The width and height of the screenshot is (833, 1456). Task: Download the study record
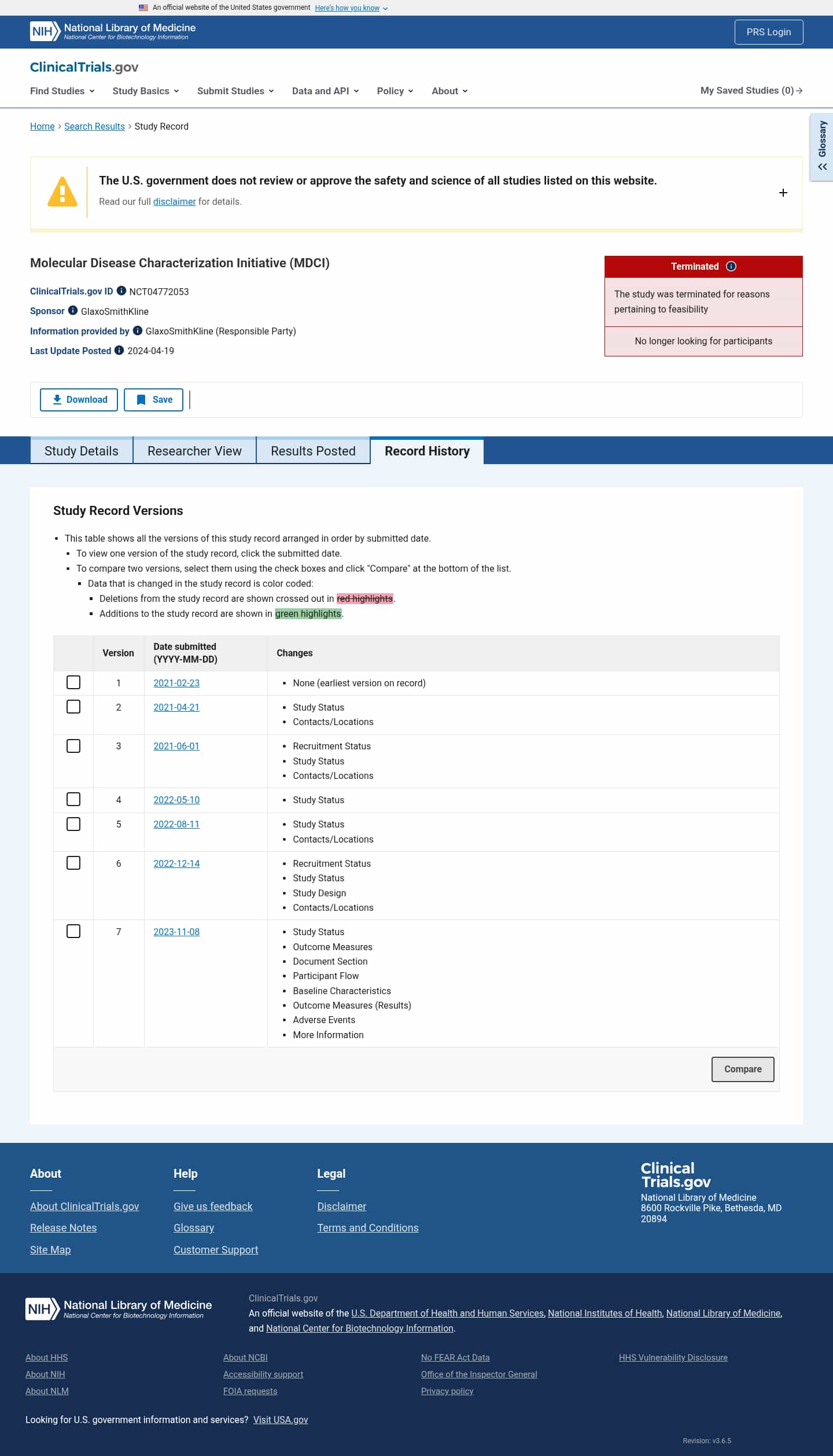[x=79, y=400]
